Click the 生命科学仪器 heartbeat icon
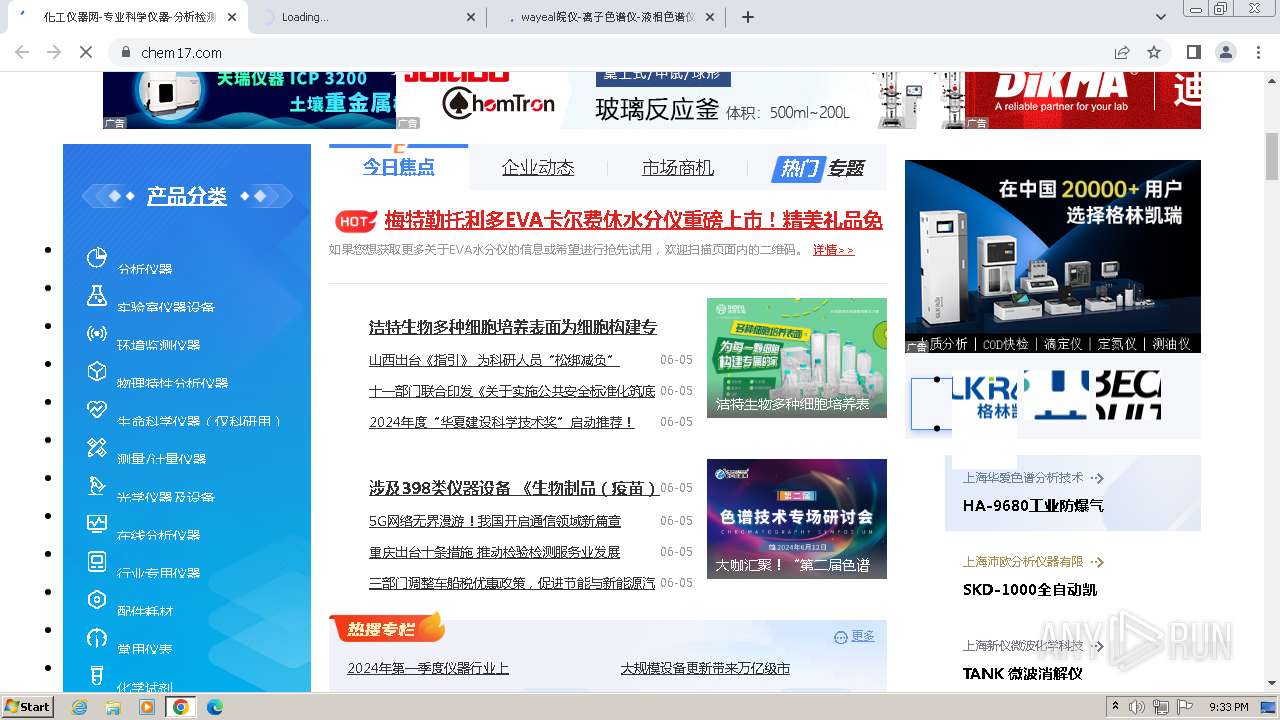This screenshot has width=1280, height=720. click(x=97, y=409)
